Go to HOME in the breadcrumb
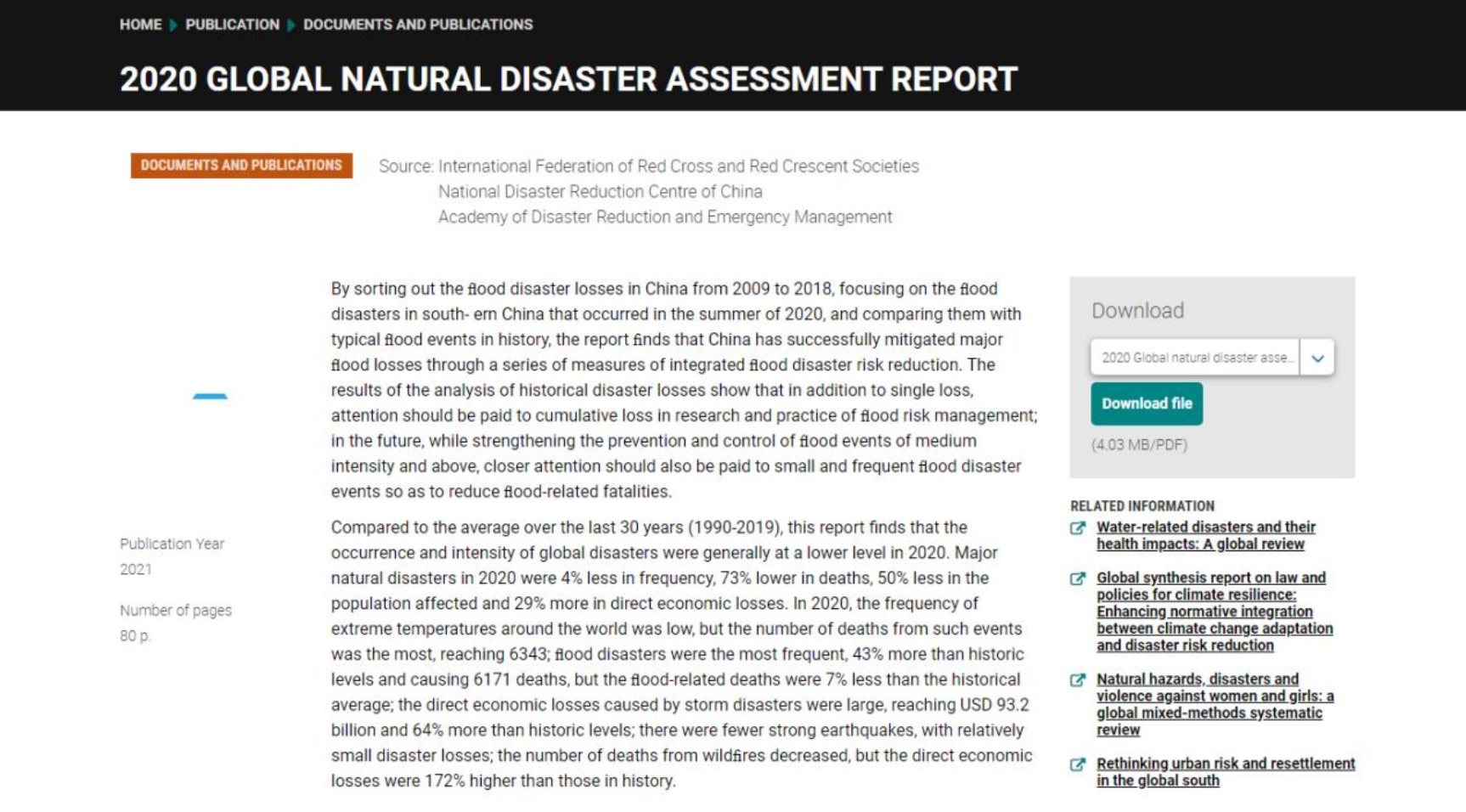The height and width of the screenshot is (812, 1466). tap(140, 25)
